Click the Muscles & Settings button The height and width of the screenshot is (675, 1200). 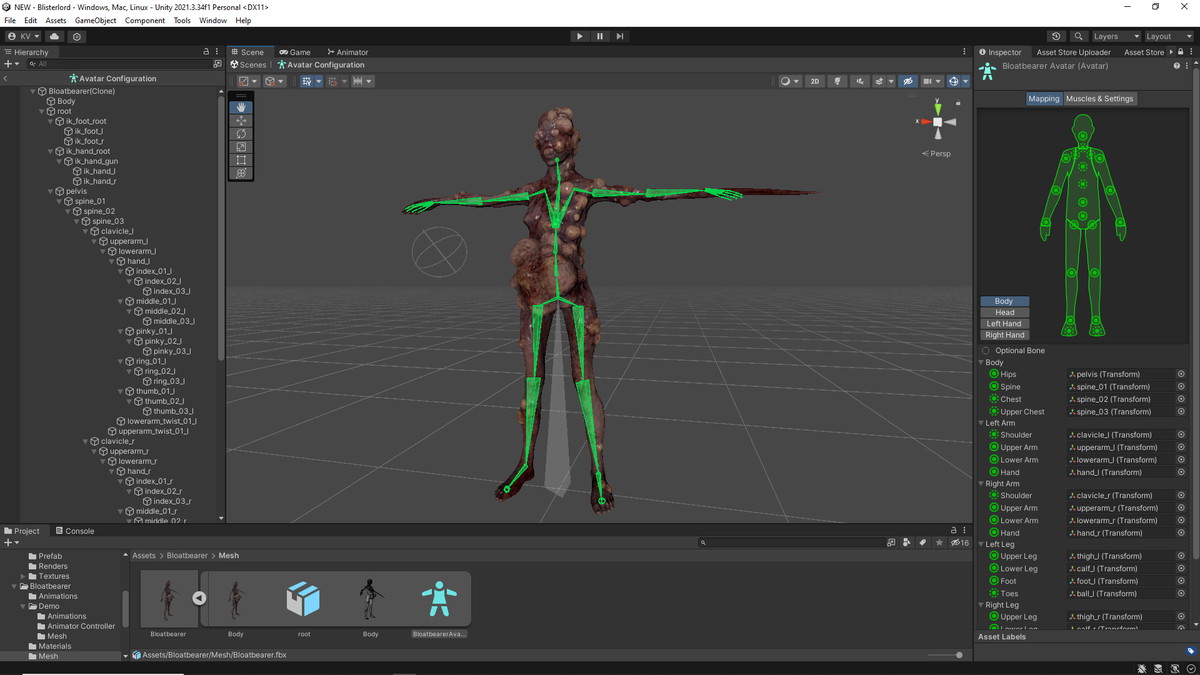1099,99
